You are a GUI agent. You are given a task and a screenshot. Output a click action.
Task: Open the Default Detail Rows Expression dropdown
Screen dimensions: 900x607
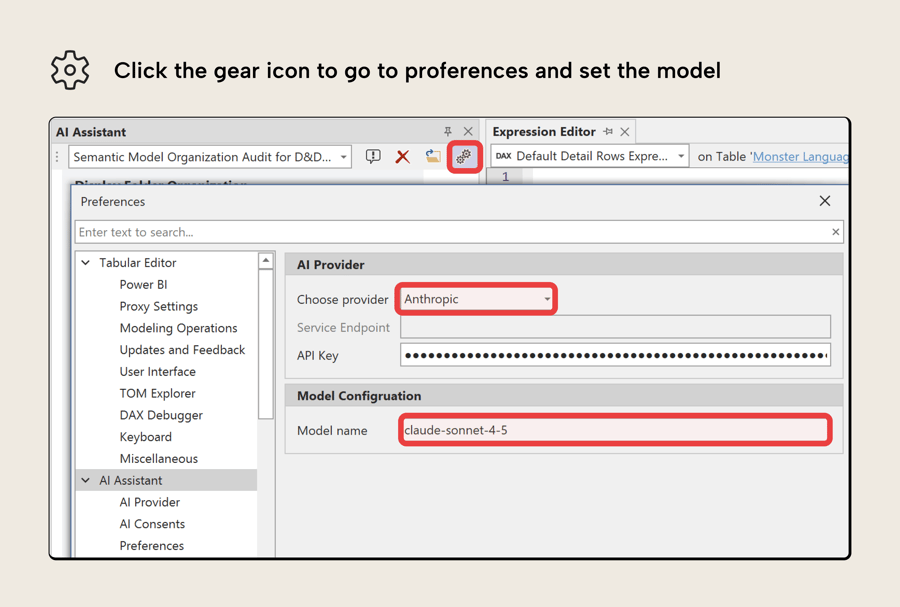click(x=680, y=157)
